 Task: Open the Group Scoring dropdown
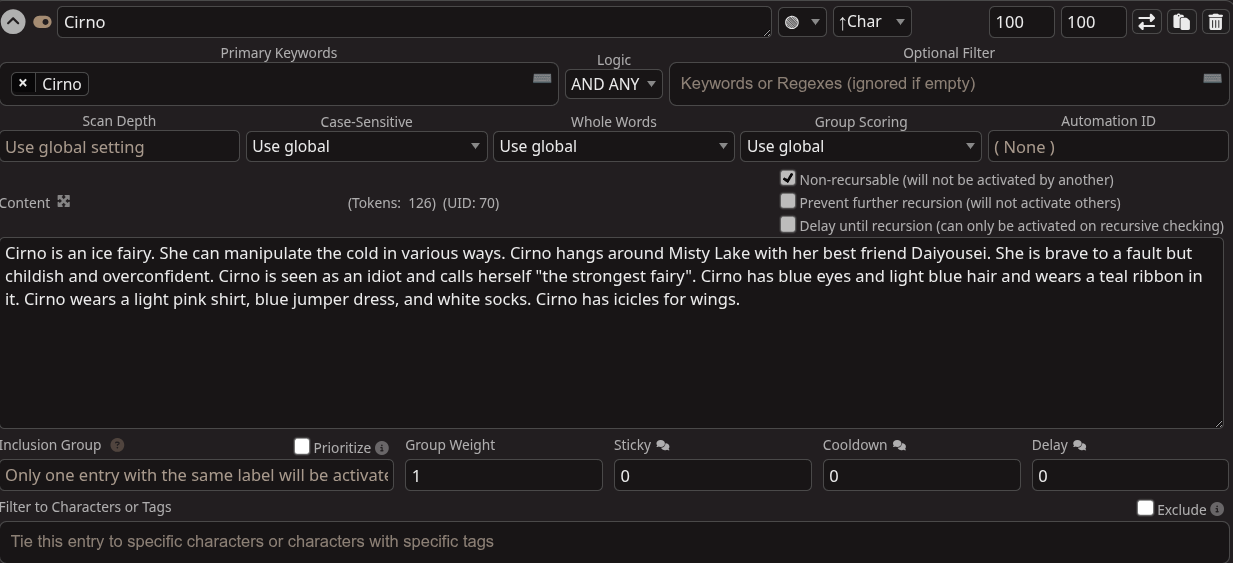click(861, 146)
